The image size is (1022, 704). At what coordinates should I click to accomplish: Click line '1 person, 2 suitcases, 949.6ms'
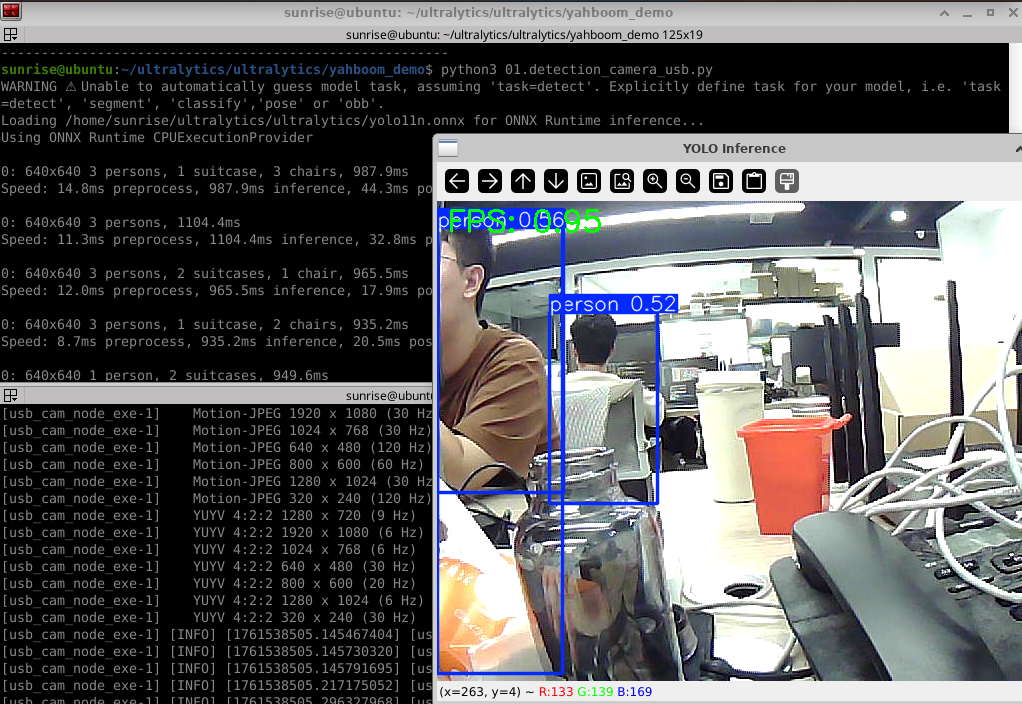pos(165,375)
